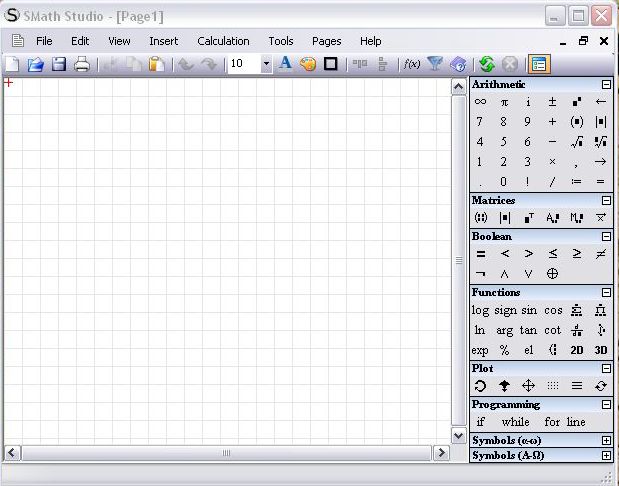Insert matrix transpose operator
The height and width of the screenshot is (486, 619).
click(x=529, y=218)
